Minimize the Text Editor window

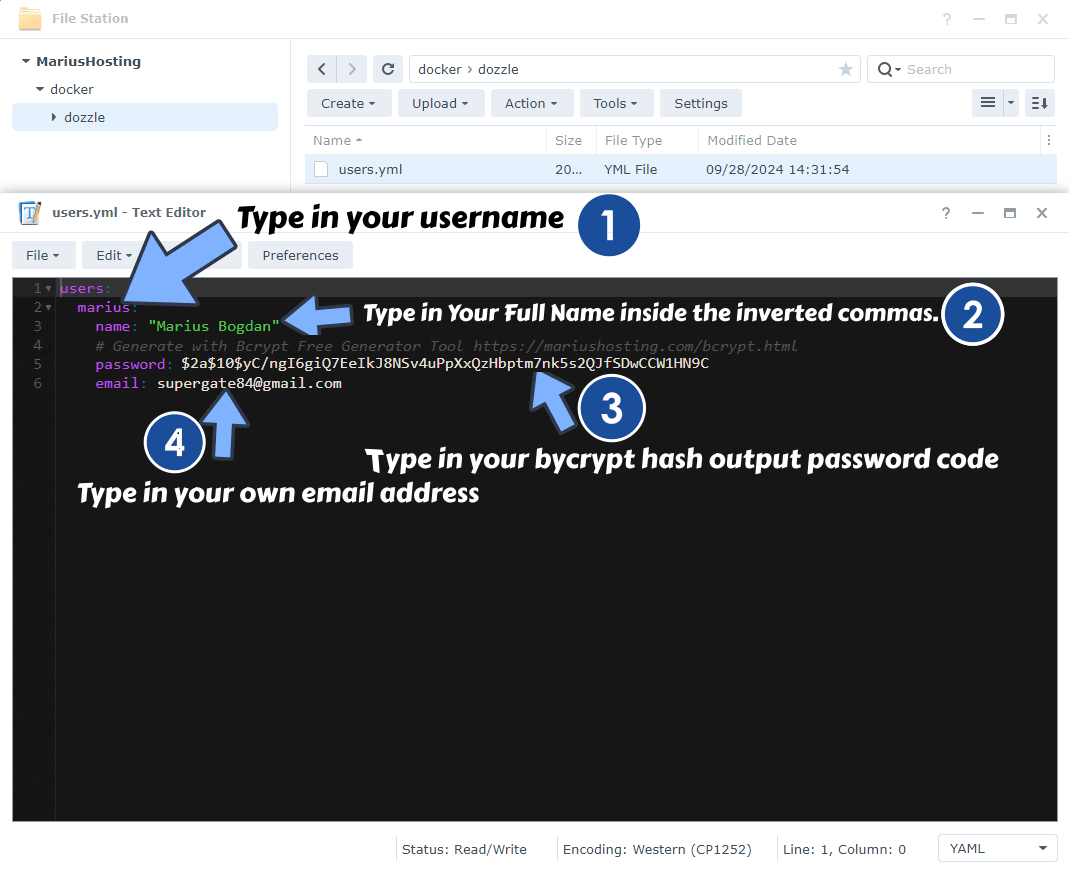pos(978,213)
